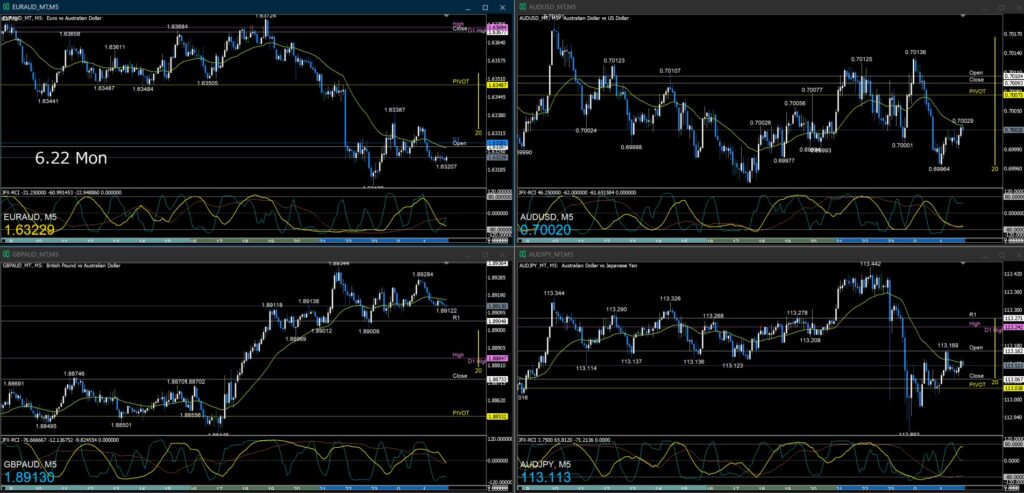Click price label 113.169 in AUDJPY

click(x=948, y=345)
